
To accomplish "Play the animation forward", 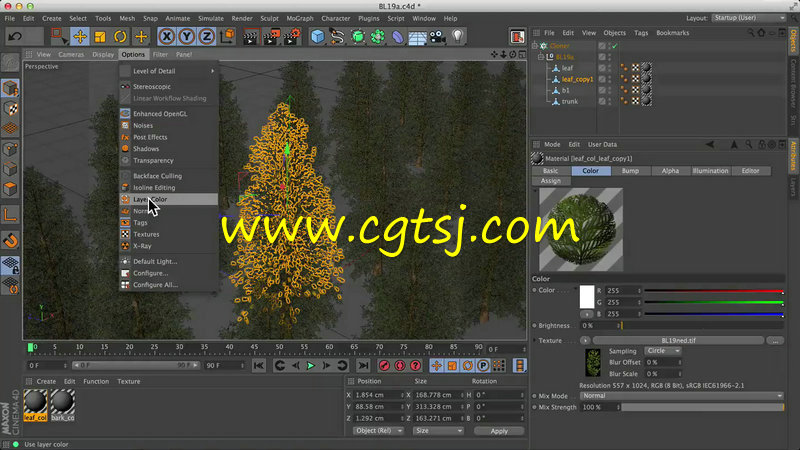I will click(x=310, y=365).
